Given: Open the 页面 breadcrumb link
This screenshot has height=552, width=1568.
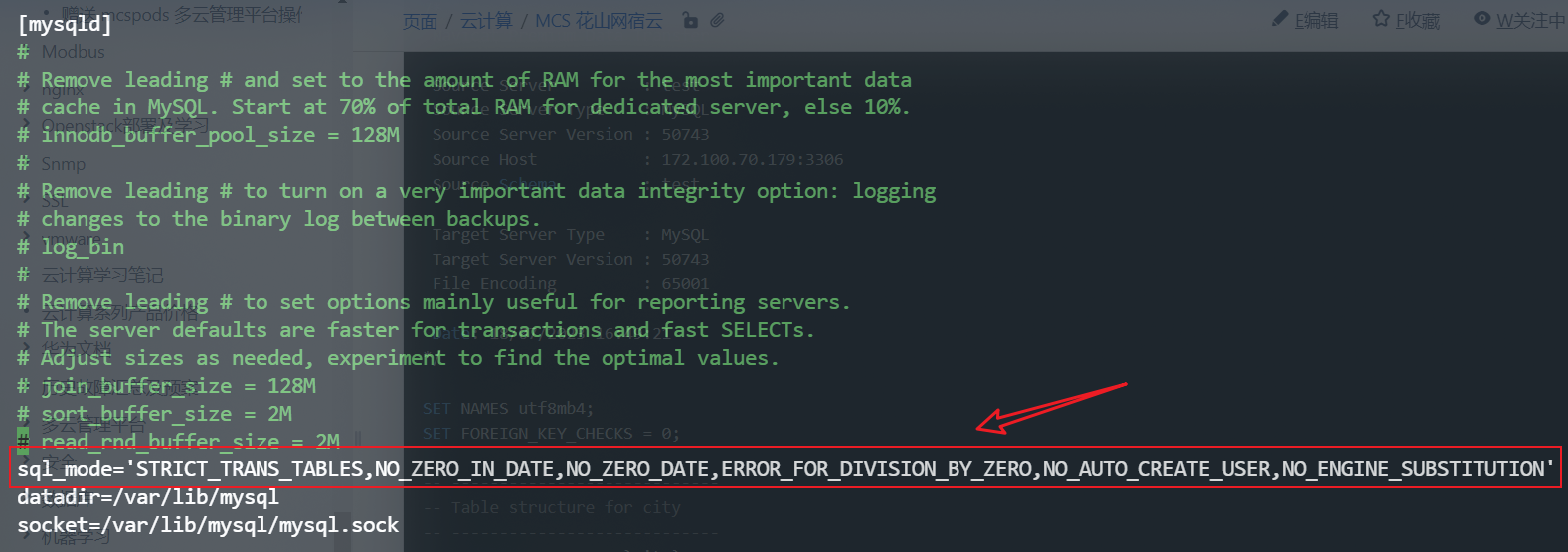Looking at the screenshot, I should 420,21.
